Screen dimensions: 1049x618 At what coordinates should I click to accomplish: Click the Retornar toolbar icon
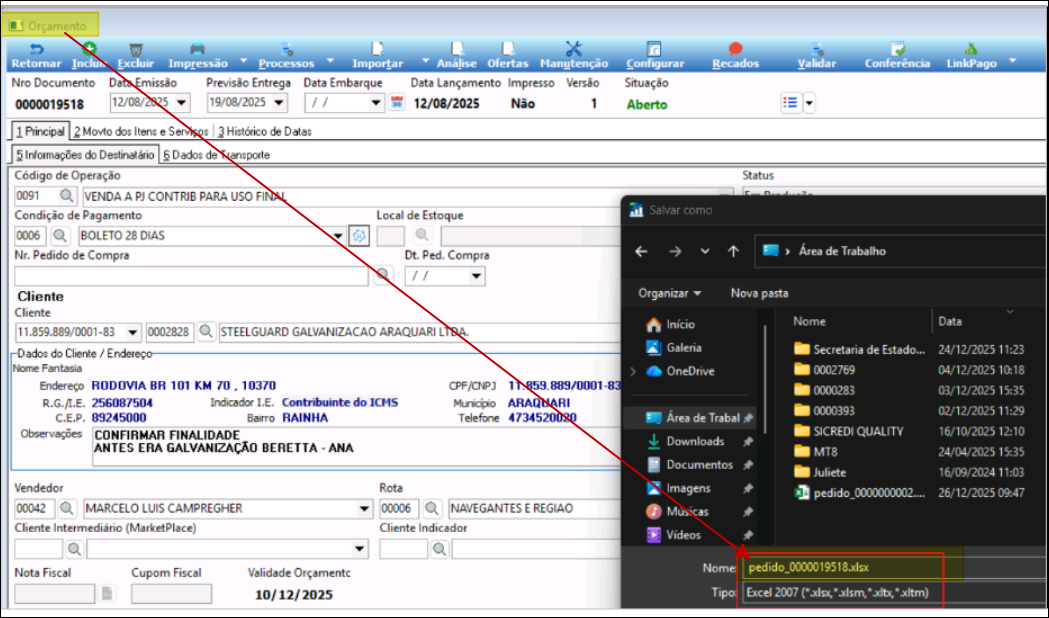tap(35, 50)
